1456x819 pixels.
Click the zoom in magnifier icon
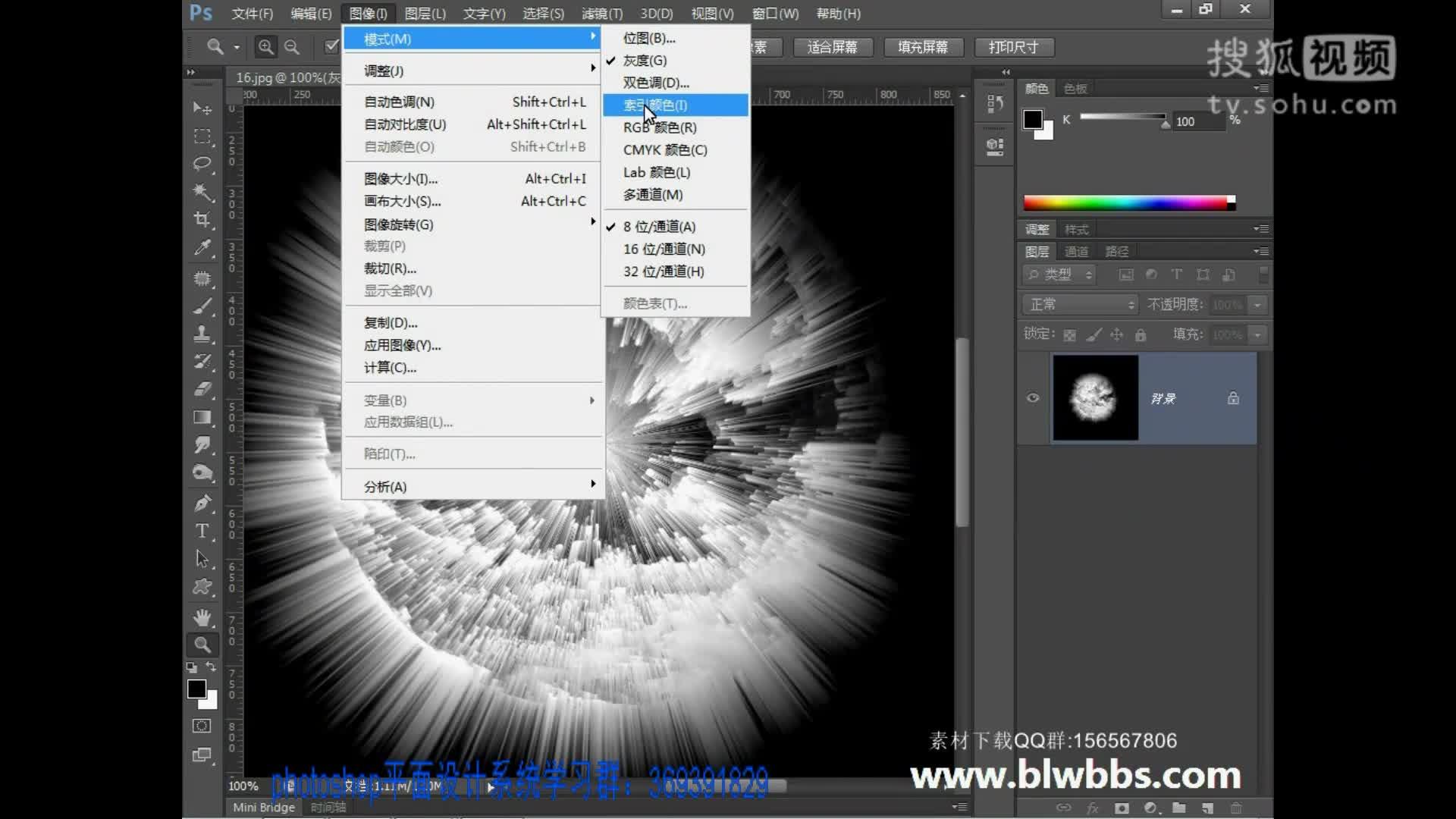(265, 47)
